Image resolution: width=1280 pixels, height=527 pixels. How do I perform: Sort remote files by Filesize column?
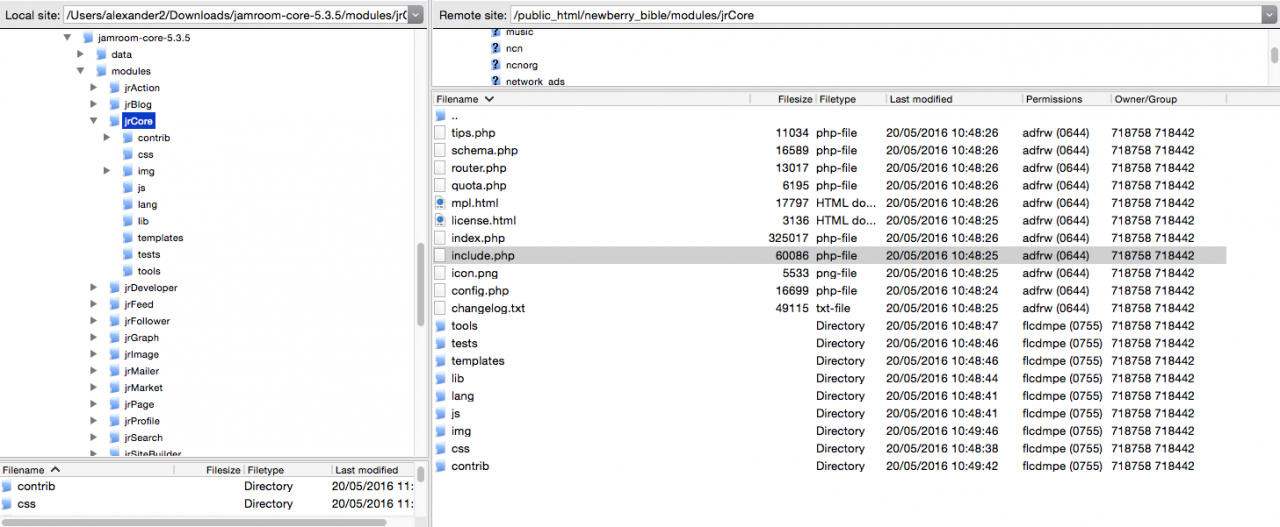tap(794, 99)
